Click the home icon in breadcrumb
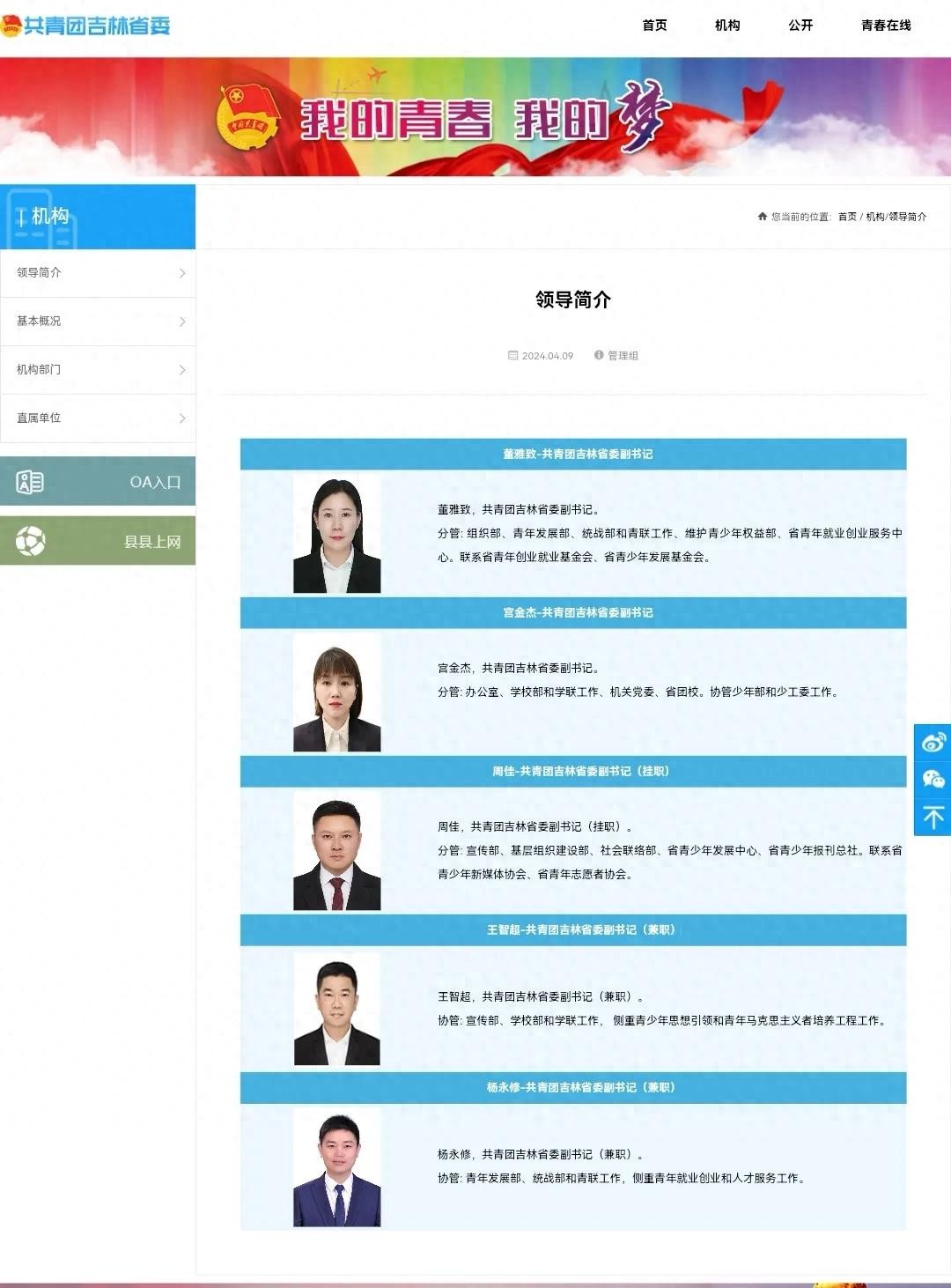This screenshot has width=951, height=1288. click(x=762, y=217)
